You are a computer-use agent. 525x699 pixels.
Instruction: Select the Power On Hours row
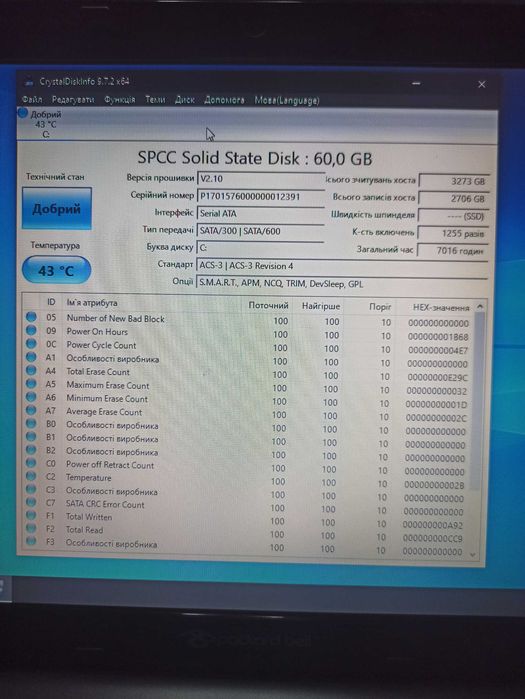point(247,333)
